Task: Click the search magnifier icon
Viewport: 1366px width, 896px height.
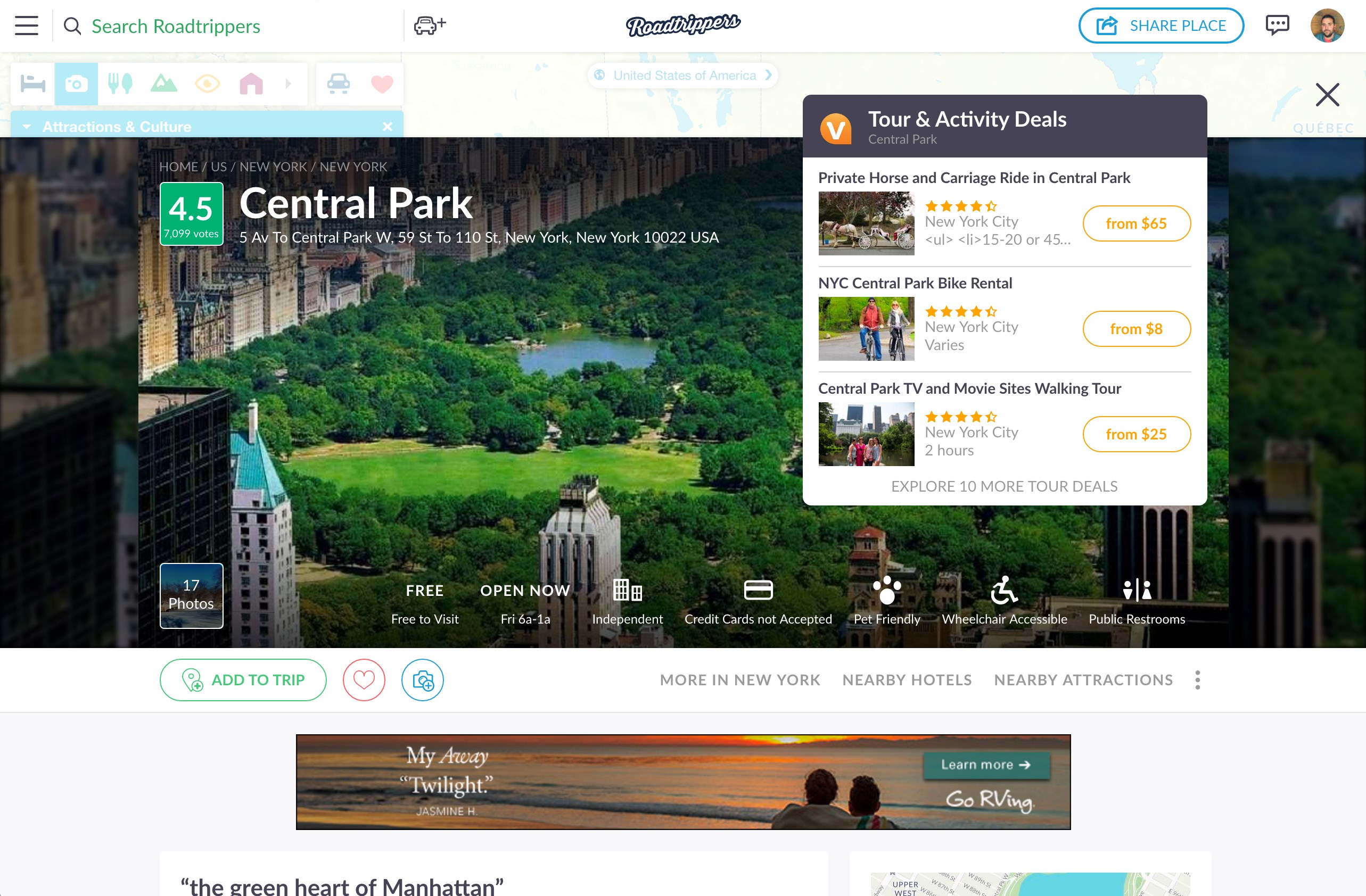Action: pyautogui.click(x=72, y=26)
